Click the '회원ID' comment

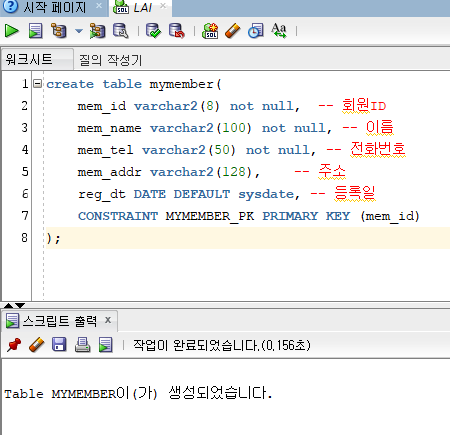point(364,106)
